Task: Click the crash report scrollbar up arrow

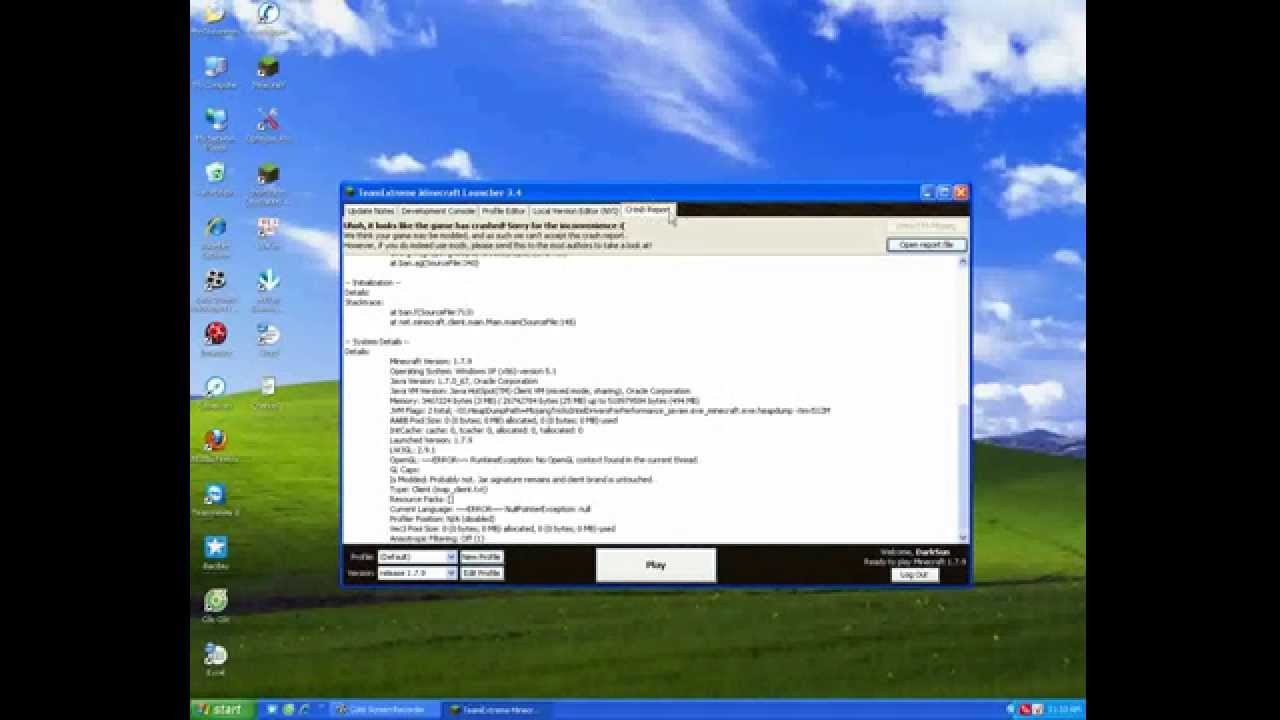Action: tap(964, 261)
